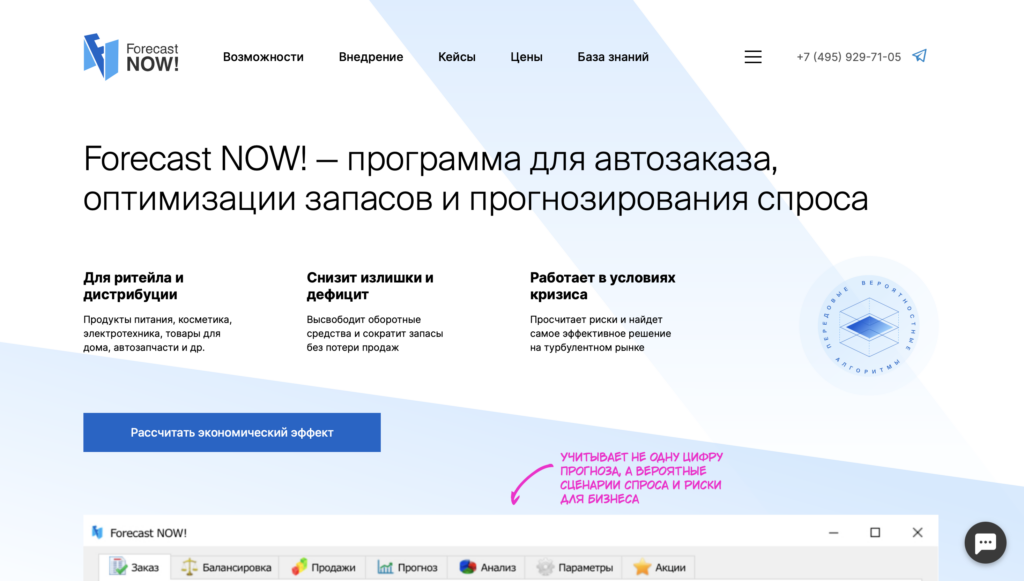Open the live chat bubble

pos(985,542)
